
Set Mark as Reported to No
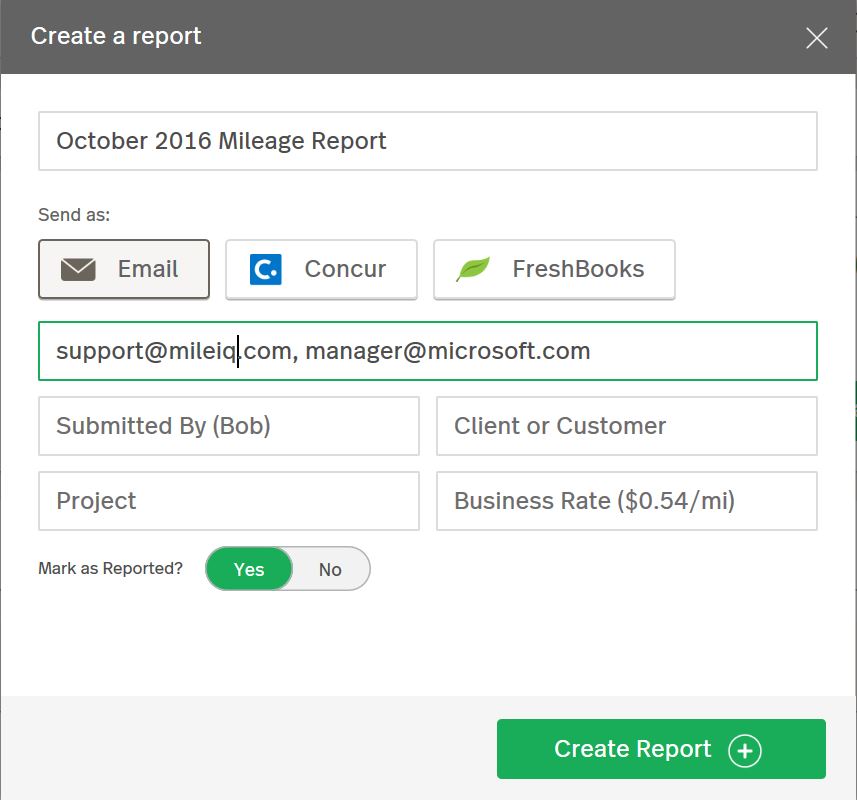(330, 569)
